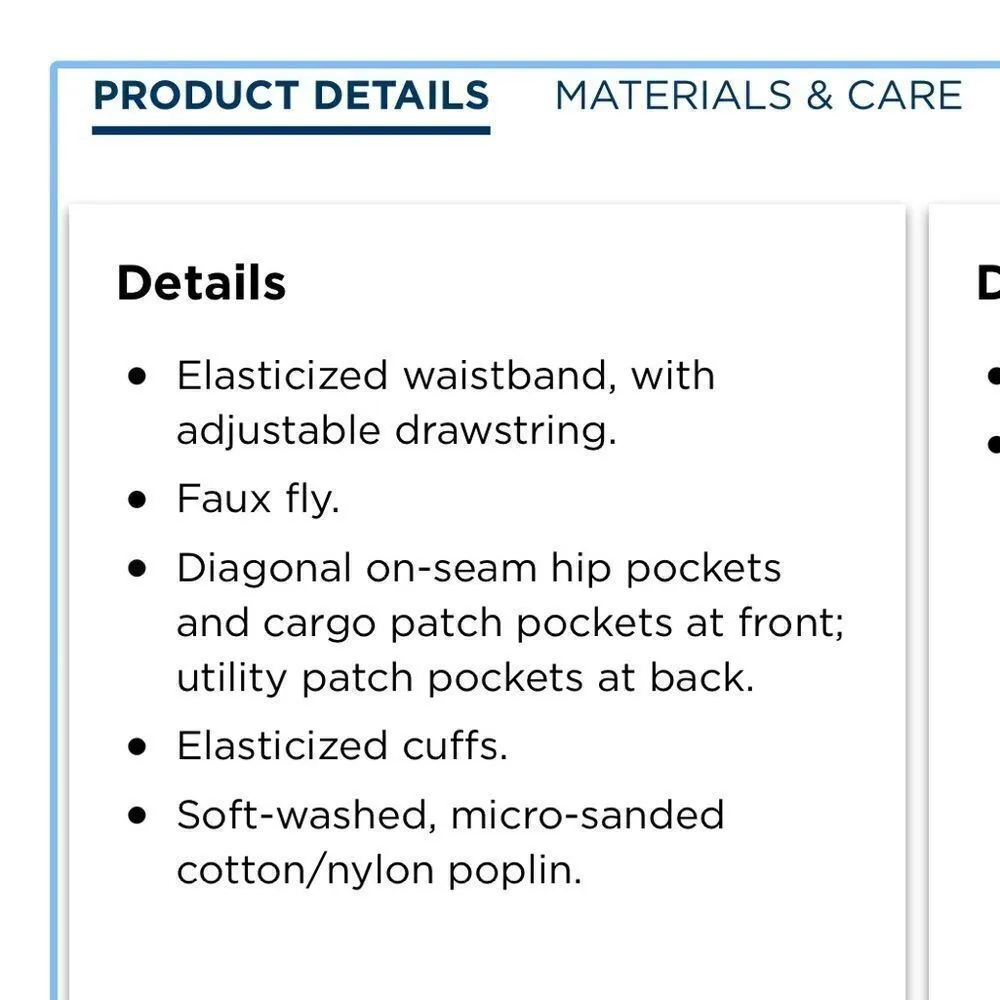Click the cargo patch pockets text line
Image resolution: width=1000 pixels, height=1000 pixels.
click(x=511, y=623)
